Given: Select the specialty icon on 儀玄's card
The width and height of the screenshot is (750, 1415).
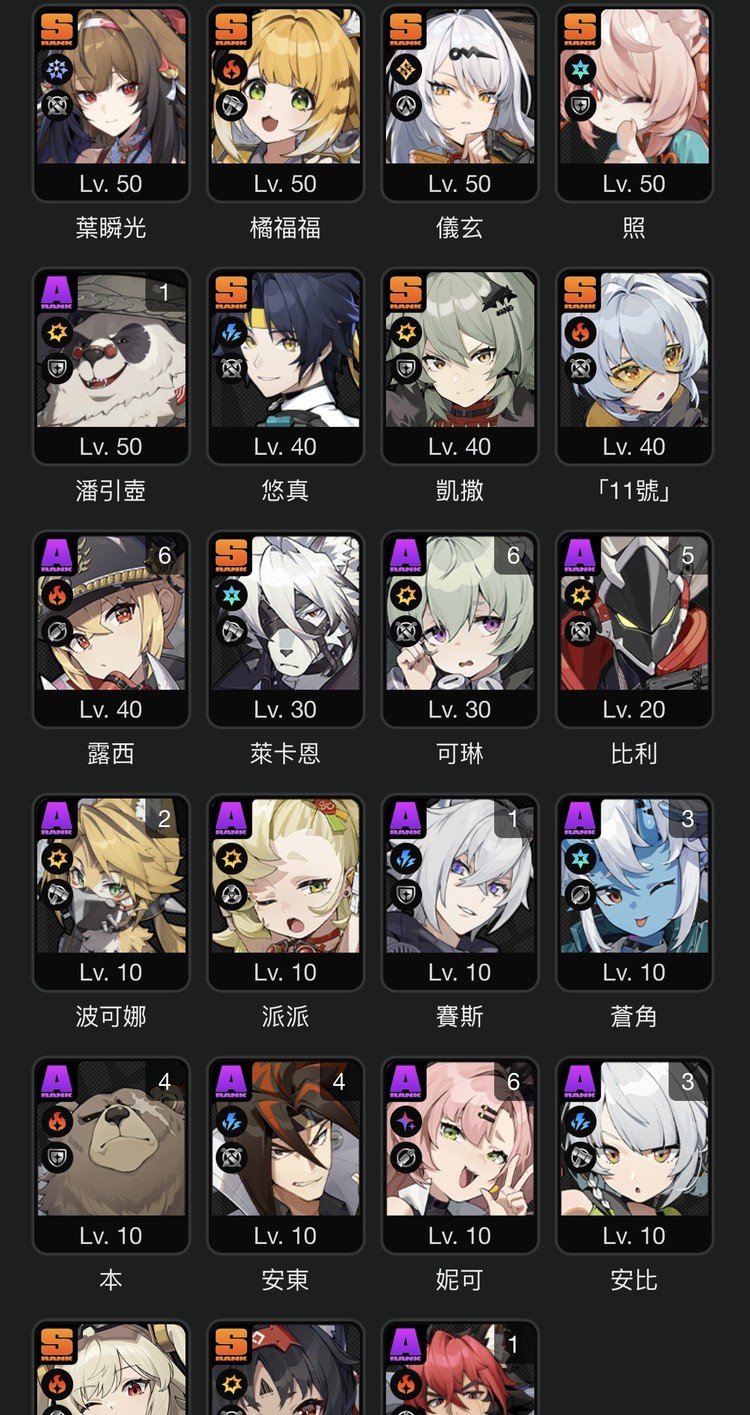Looking at the screenshot, I should coord(405,106).
